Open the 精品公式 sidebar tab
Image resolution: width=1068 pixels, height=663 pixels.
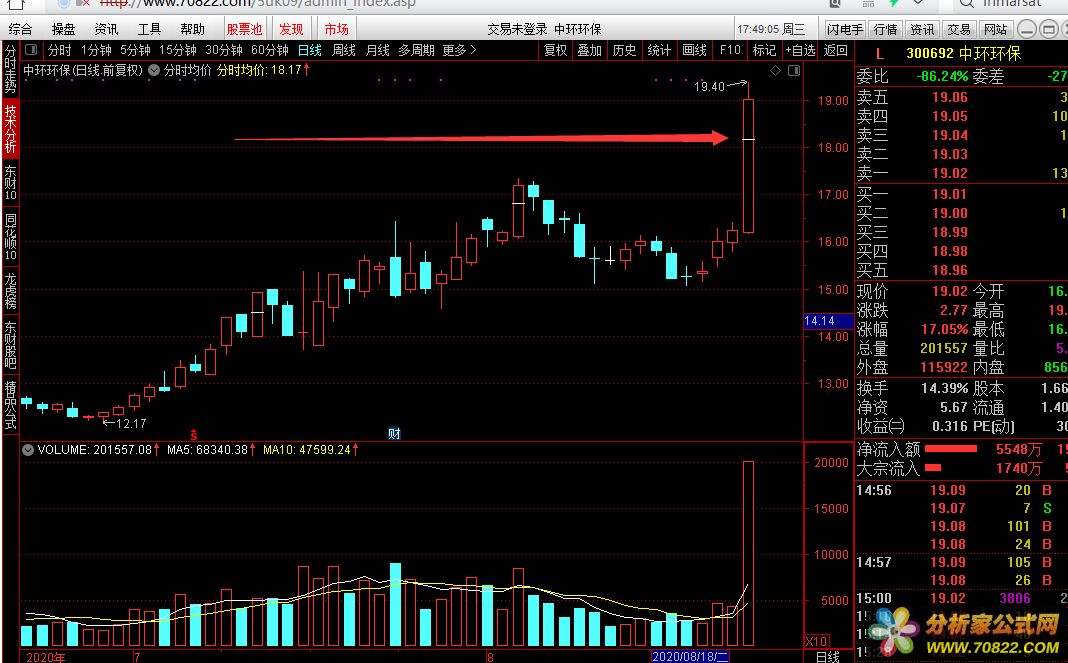[x=10, y=405]
